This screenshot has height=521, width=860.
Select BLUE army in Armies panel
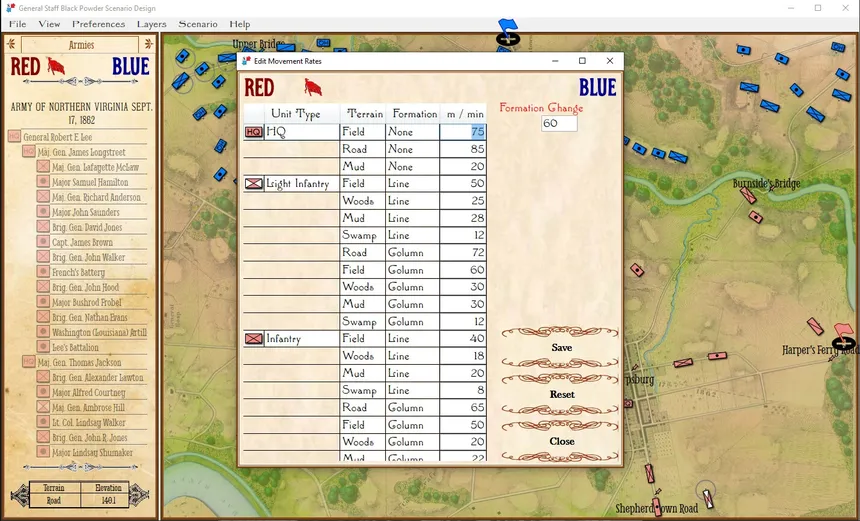(131, 66)
